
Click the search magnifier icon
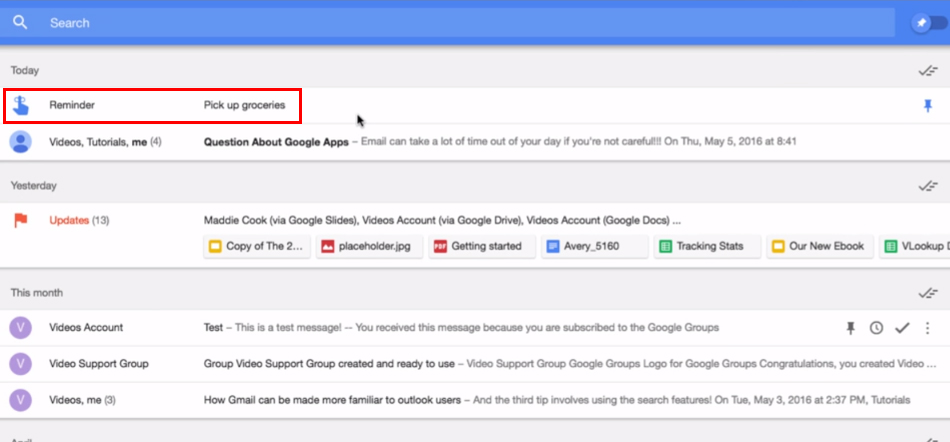tap(21, 22)
